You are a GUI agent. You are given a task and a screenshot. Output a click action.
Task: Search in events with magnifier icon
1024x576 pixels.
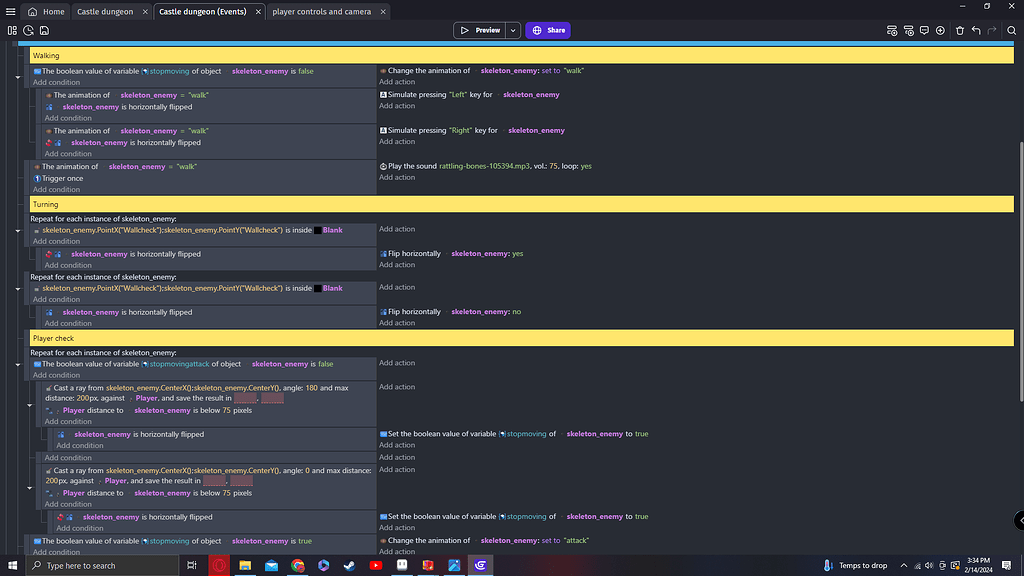[1012, 31]
